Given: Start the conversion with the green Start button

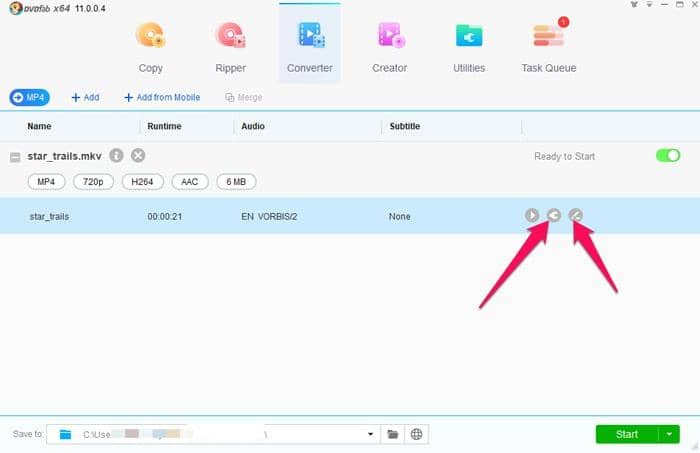Looking at the screenshot, I should click(627, 434).
